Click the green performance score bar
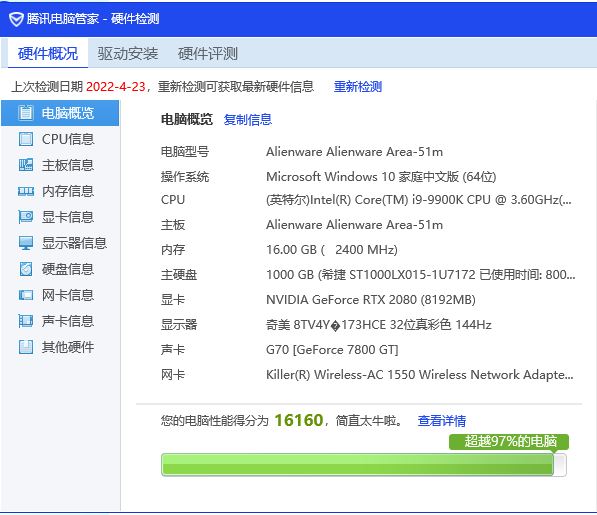The width and height of the screenshot is (597, 515). point(364,464)
